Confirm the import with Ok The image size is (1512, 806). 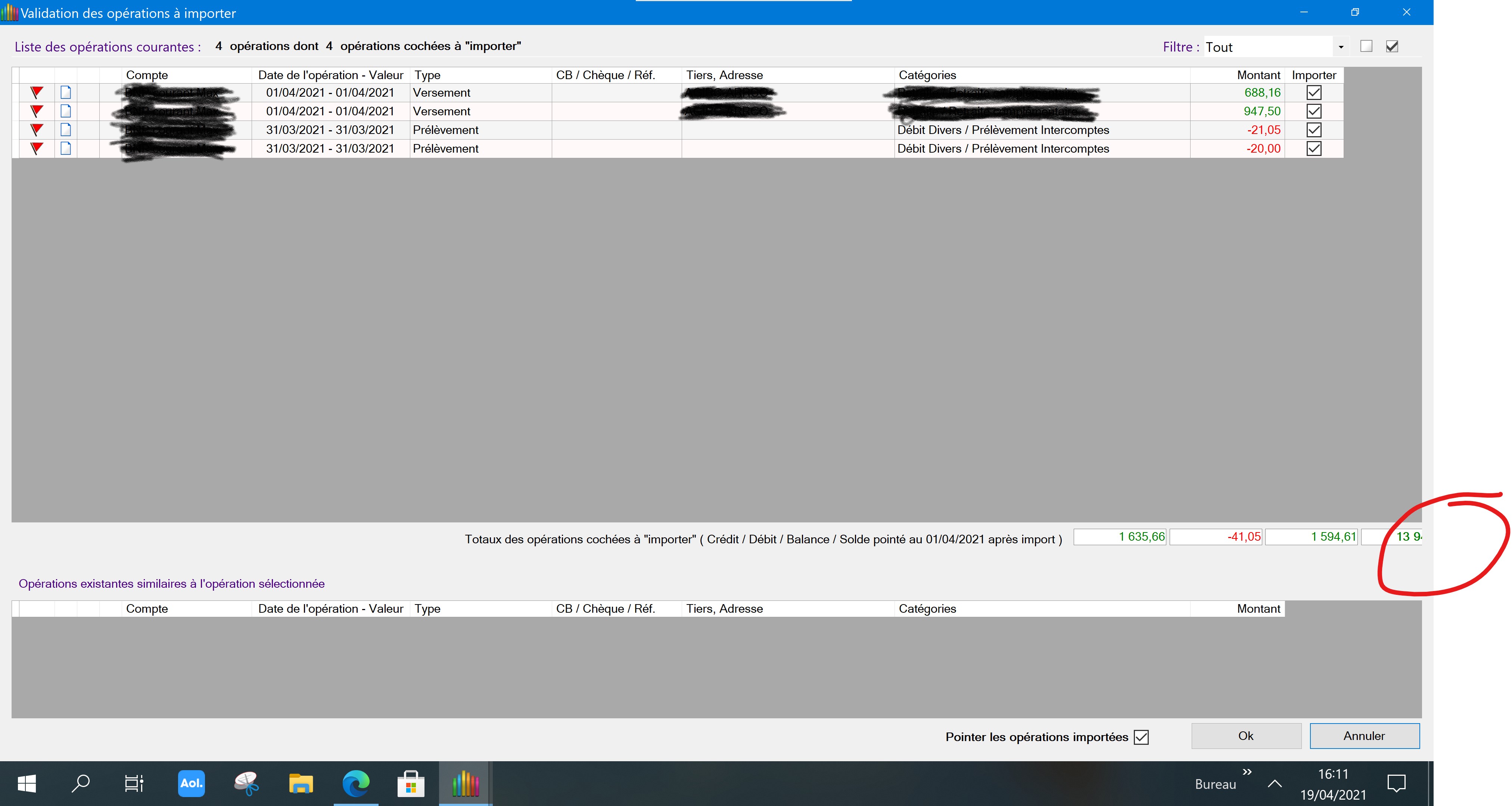click(x=1245, y=736)
